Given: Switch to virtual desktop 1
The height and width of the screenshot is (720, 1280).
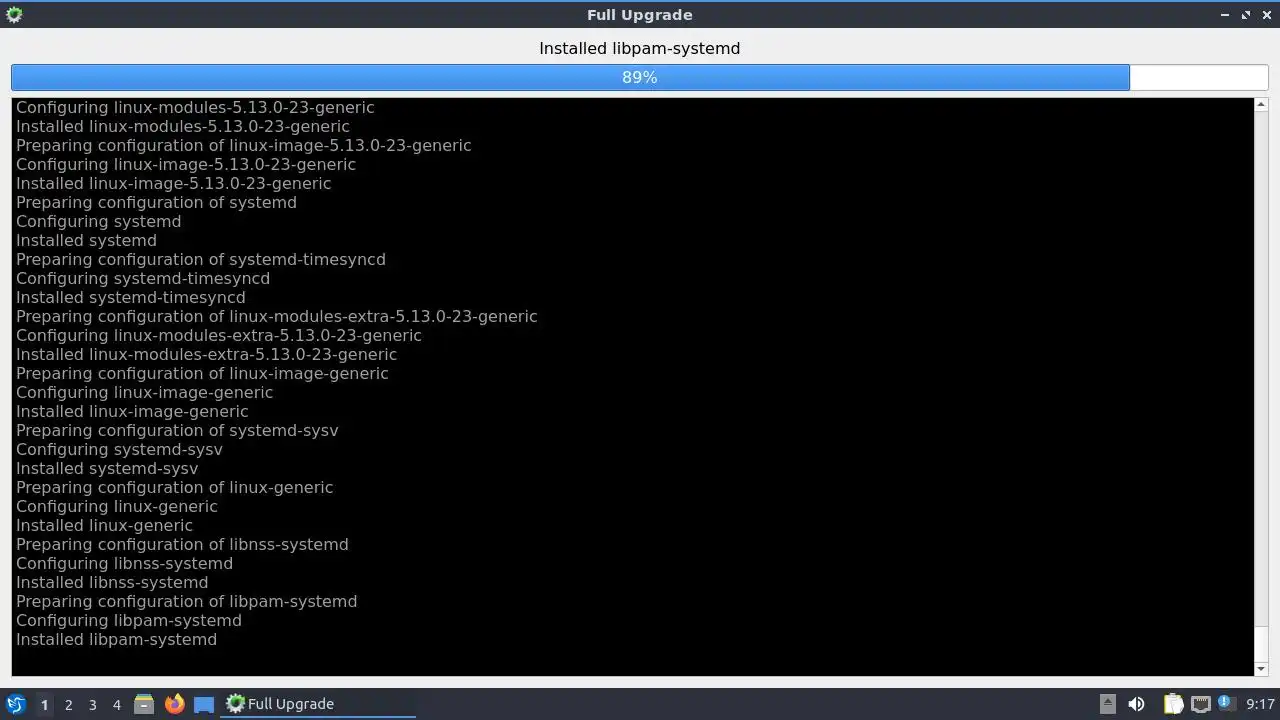Looking at the screenshot, I should (44, 704).
